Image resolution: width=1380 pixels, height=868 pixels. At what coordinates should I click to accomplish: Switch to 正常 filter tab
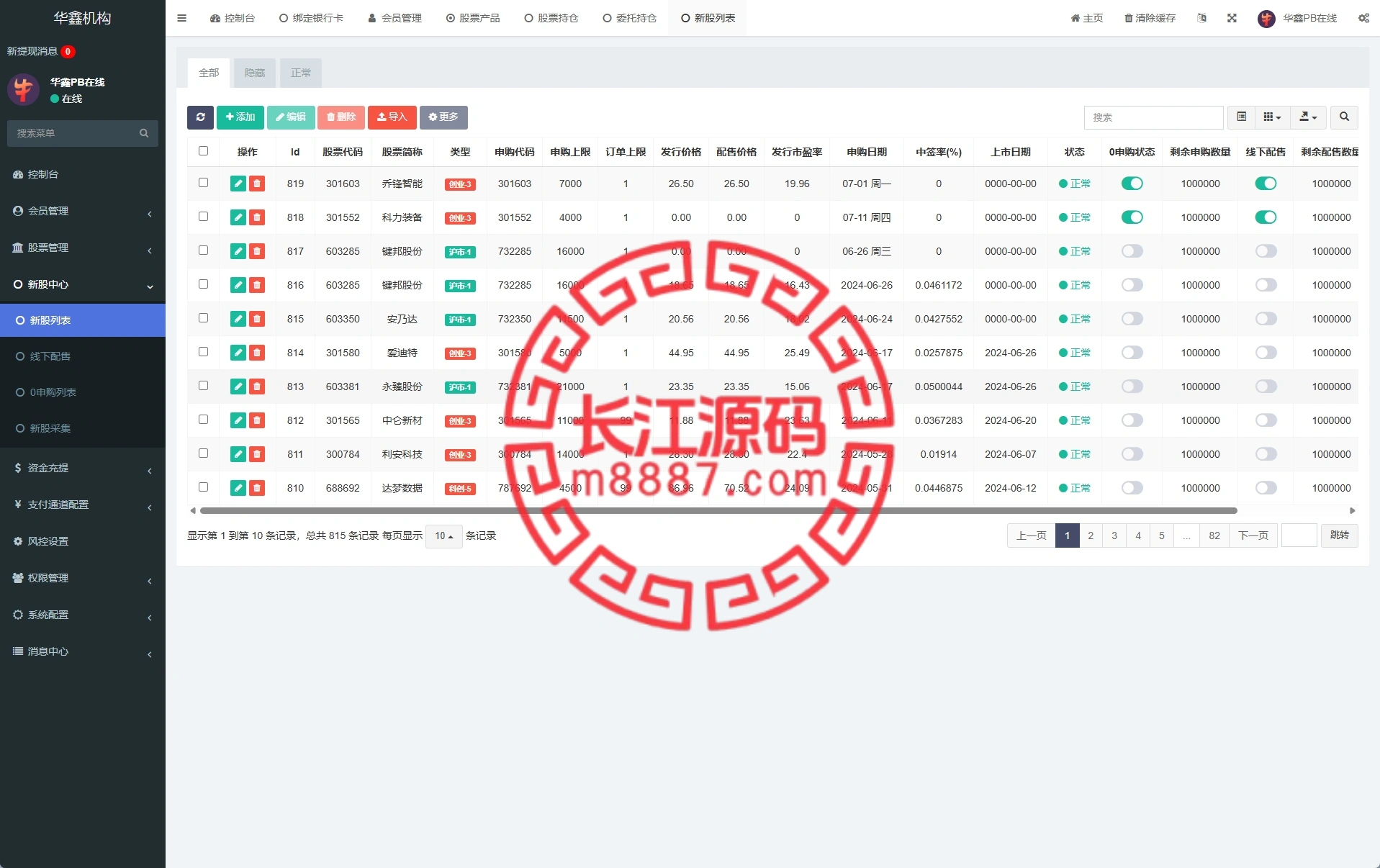(x=301, y=73)
